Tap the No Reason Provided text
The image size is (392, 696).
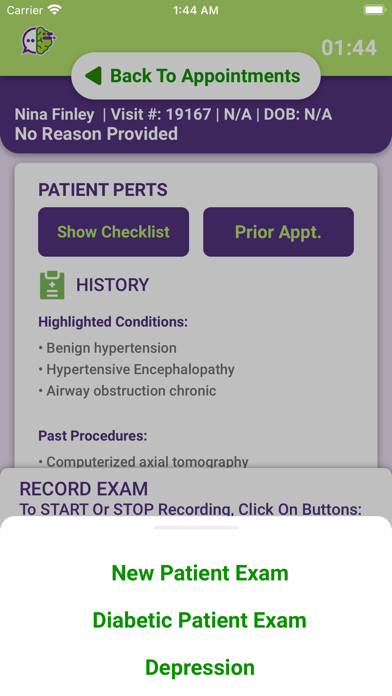click(96, 134)
